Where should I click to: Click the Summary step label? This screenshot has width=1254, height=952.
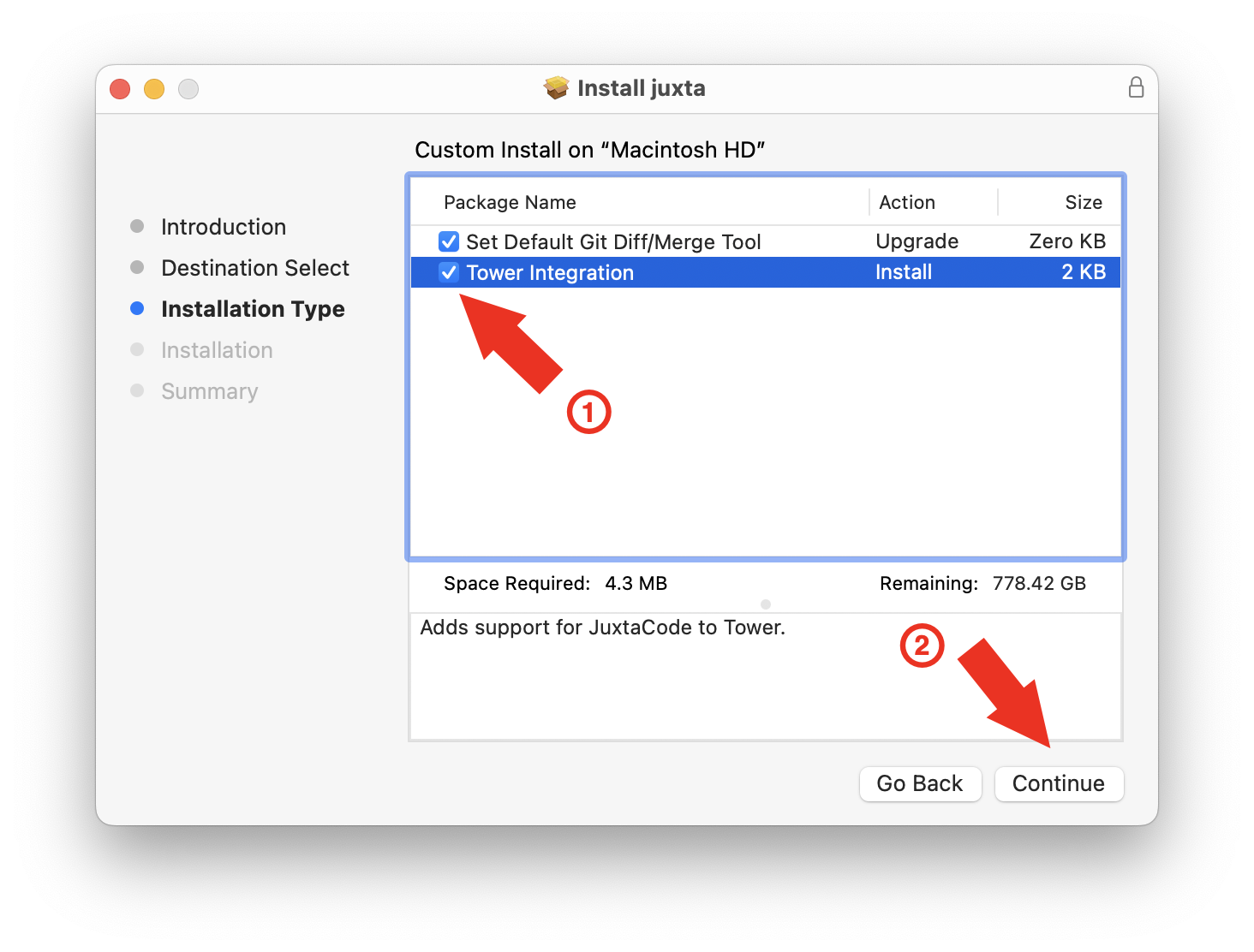click(x=209, y=391)
